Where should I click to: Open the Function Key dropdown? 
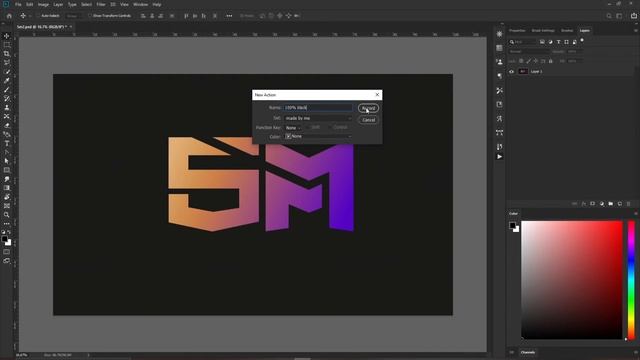pyautogui.click(x=293, y=128)
